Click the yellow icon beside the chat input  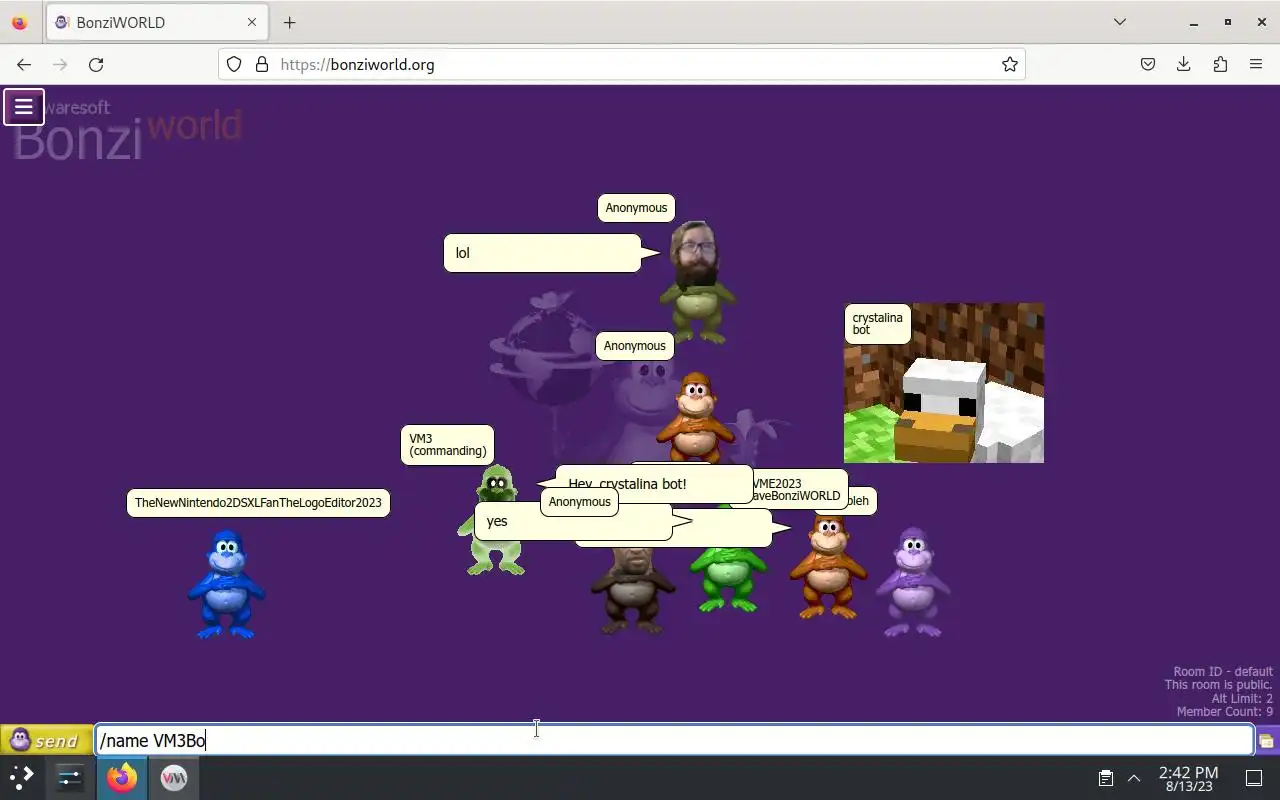1266,741
